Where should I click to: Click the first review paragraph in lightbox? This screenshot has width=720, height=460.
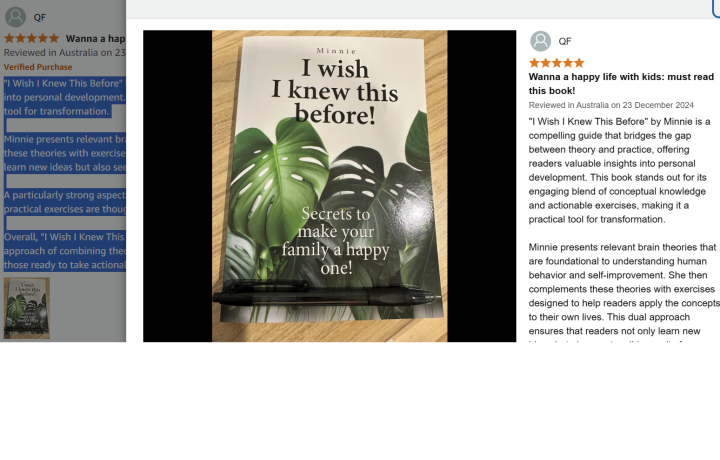coord(619,170)
